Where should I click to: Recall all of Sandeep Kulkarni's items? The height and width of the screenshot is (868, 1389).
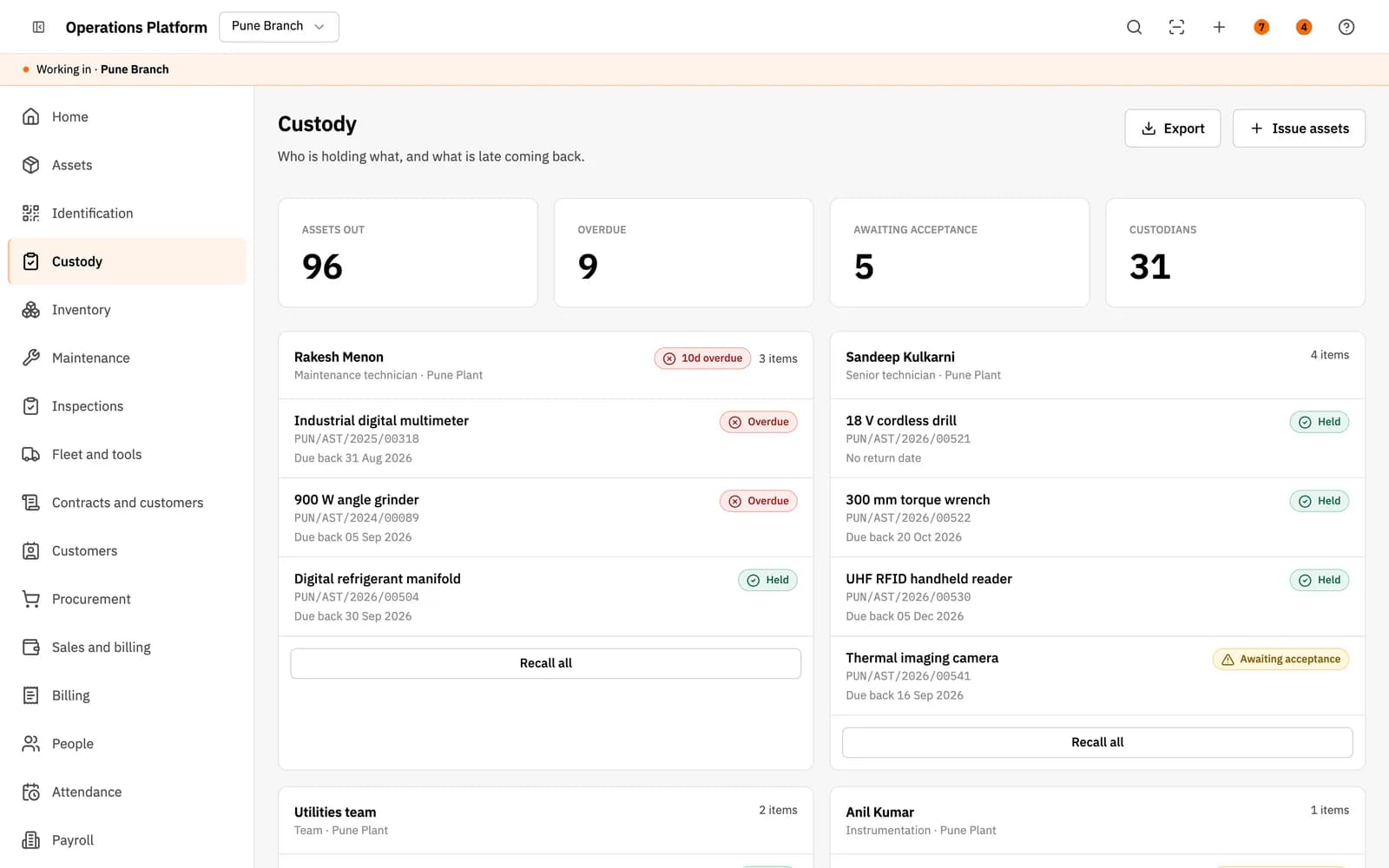[x=1097, y=742]
